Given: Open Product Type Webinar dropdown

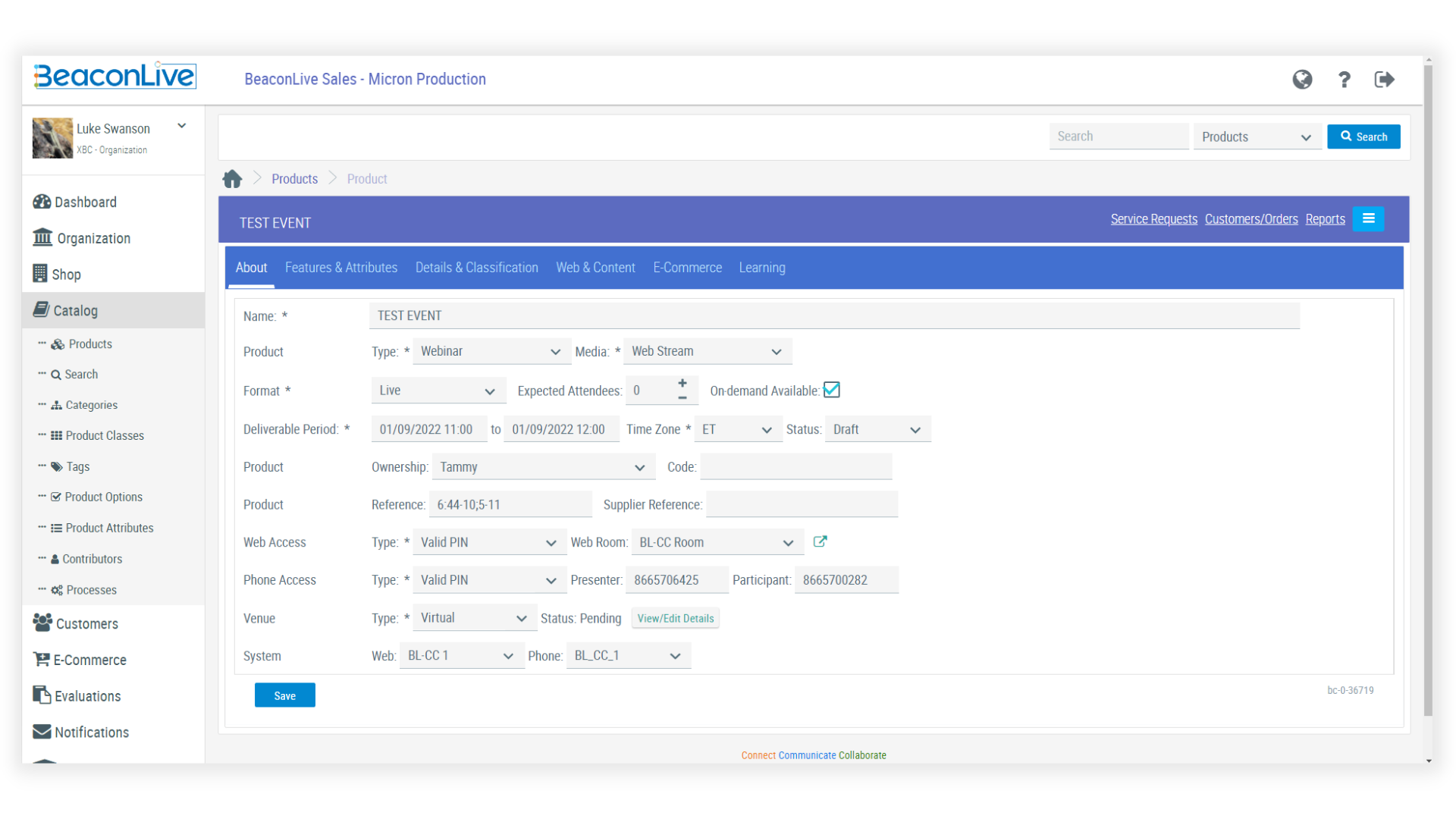Looking at the screenshot, I should [x=491, y=351].
